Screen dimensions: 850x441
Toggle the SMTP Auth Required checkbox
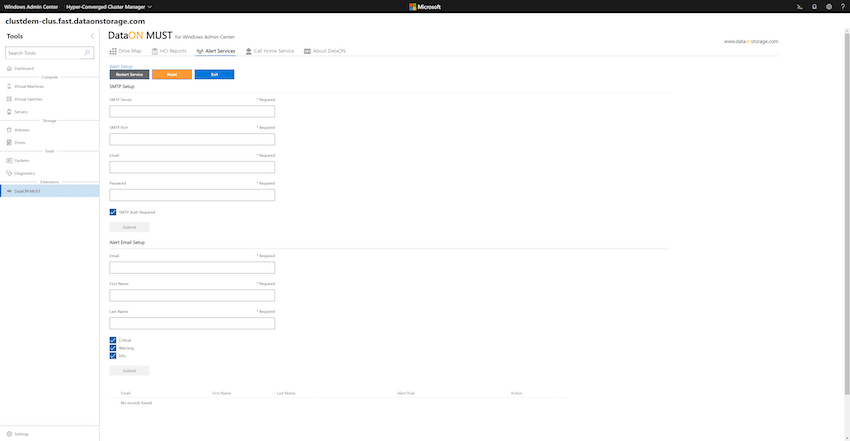click(x=113, y=212)
